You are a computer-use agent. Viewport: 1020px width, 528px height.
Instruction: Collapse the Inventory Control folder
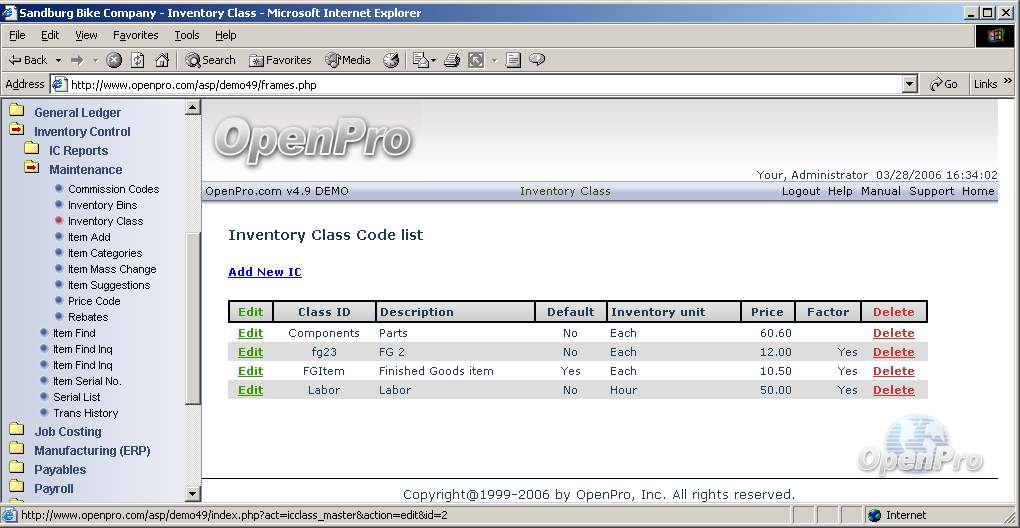coord(17,131)
